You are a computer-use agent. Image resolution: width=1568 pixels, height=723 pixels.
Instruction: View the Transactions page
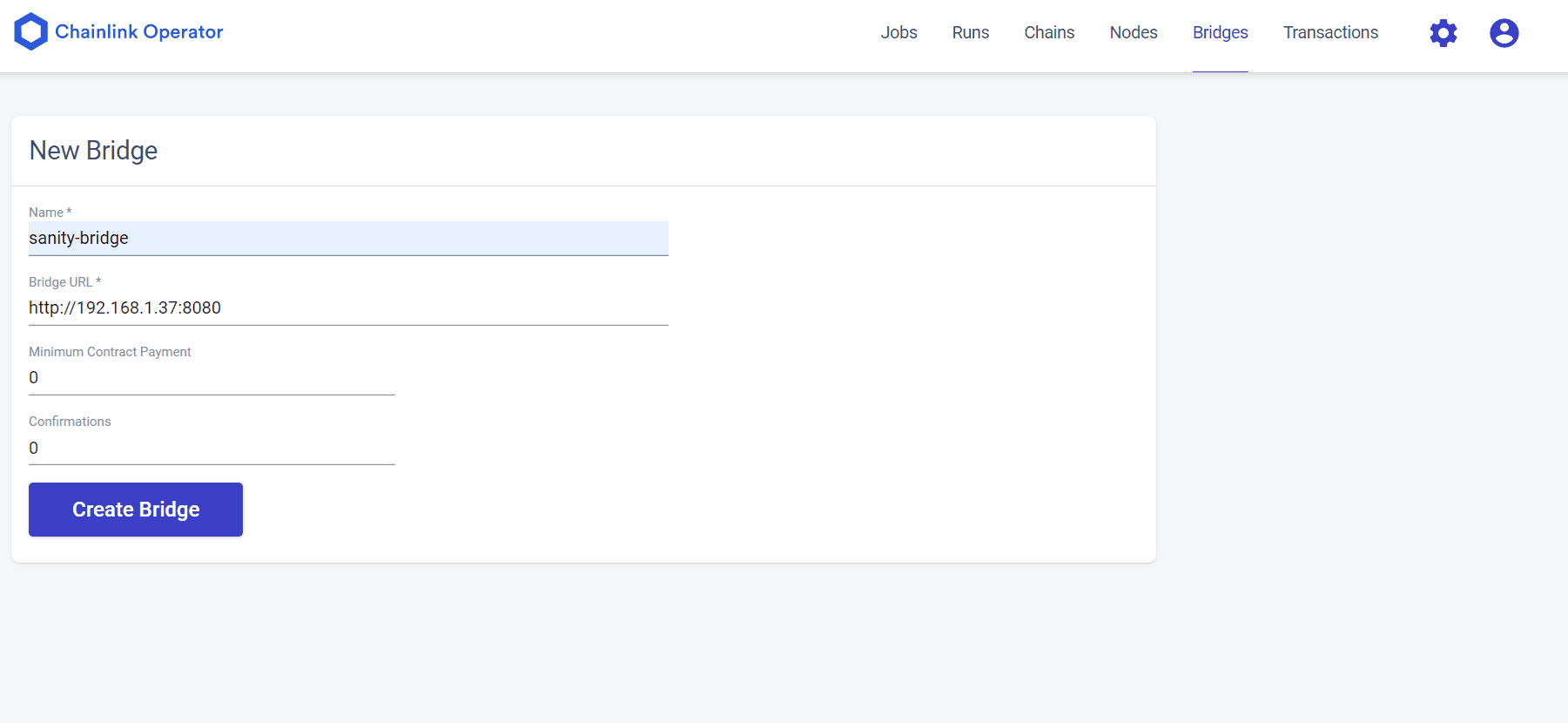pyautogui.click(x=1330, y=33)
